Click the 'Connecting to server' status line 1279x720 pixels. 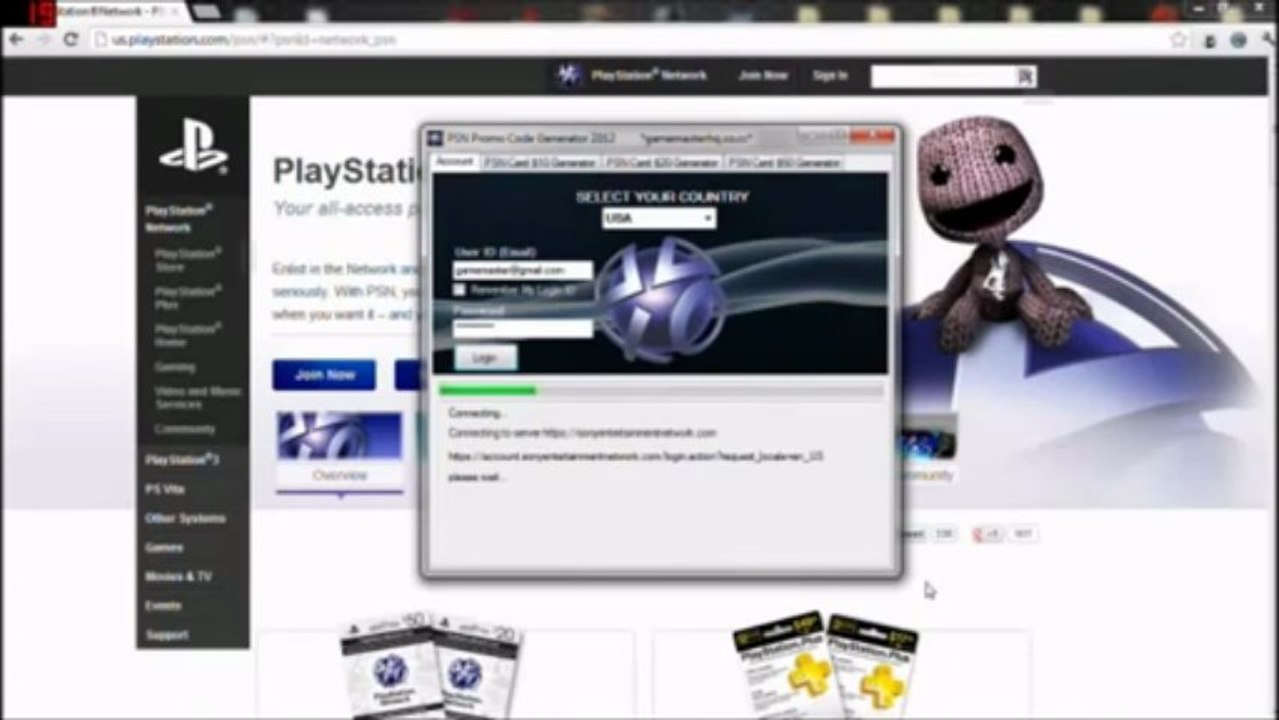[x=582, y=433]
